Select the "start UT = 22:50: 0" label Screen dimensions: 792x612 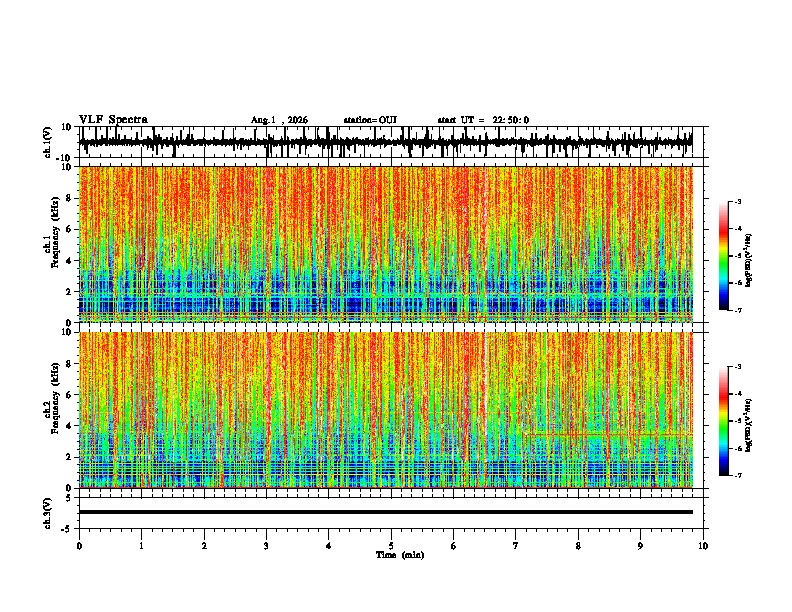(483, 120)
